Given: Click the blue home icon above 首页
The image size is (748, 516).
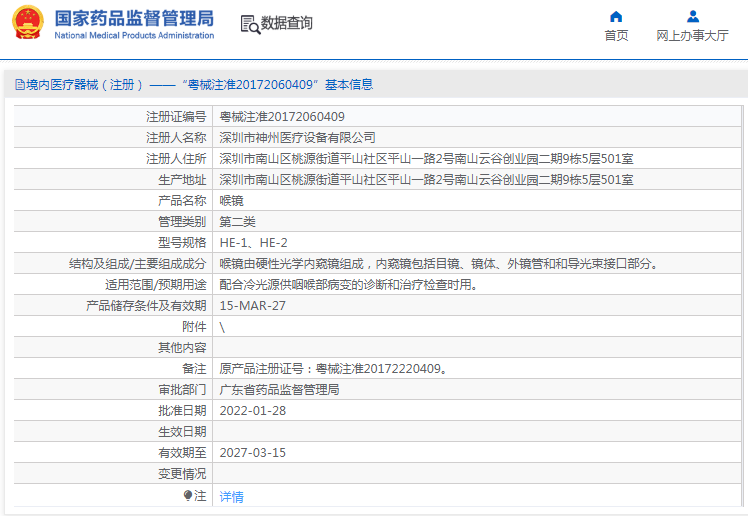Looking at the screenshot, I should pos(616,16).
